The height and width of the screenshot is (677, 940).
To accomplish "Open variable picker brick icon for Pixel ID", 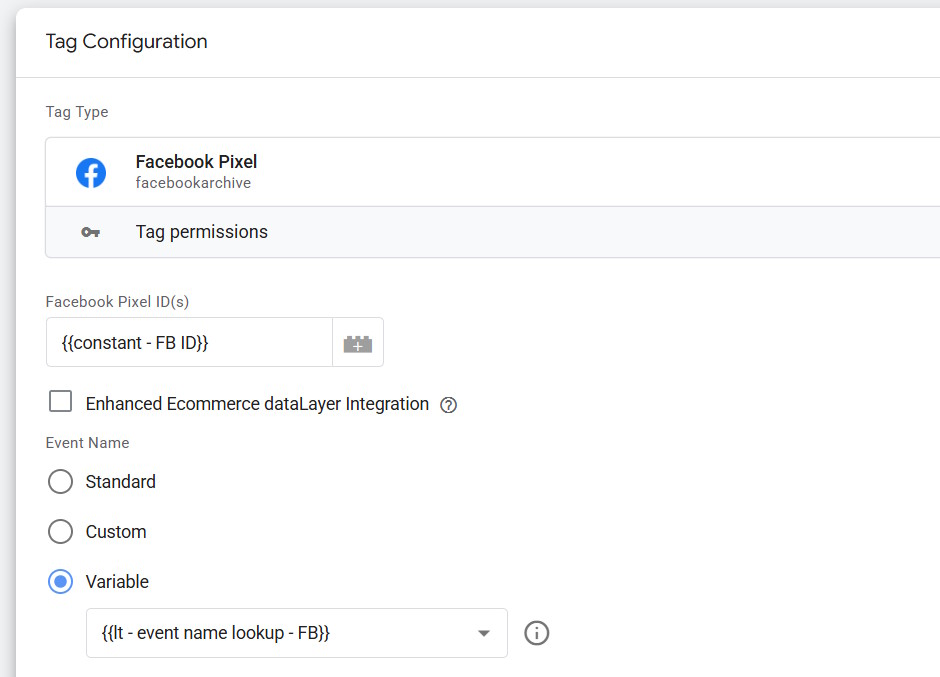I will (358, 342).
